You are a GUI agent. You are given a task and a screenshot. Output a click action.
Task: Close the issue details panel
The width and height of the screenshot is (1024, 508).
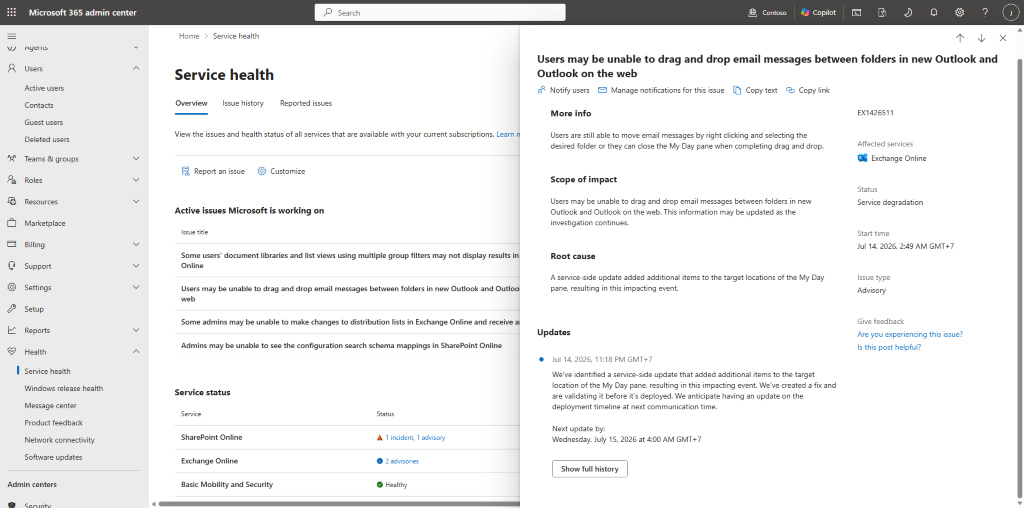(x=1002, y=38)
